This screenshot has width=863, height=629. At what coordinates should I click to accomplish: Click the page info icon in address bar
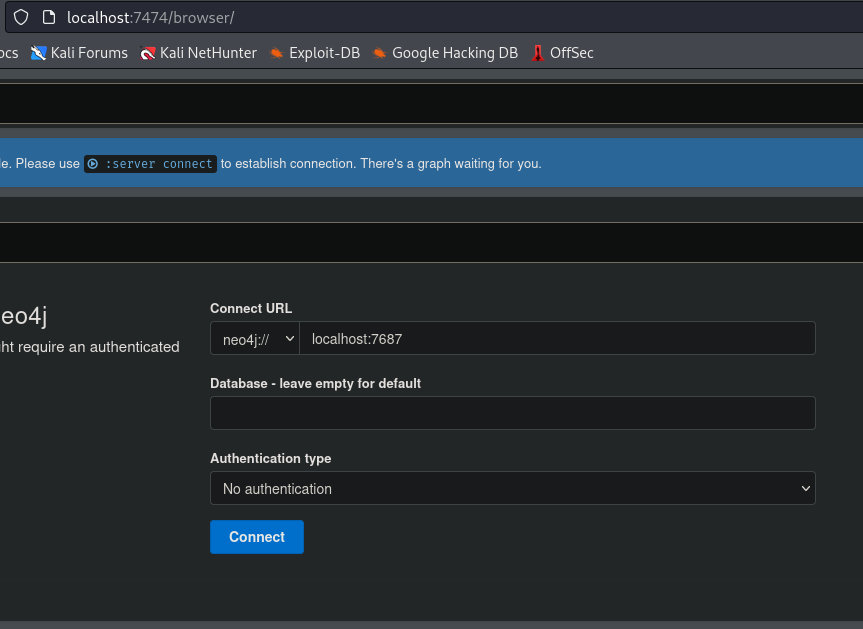tap(49, 18)
